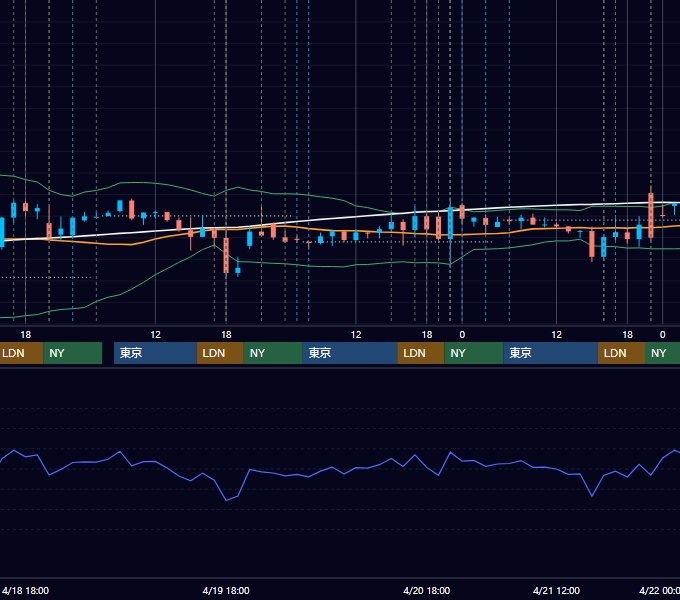This screenshot has width=680, height=600.
Task: Click the tall red candle just before 4/22 0:00
Action: 651,215
